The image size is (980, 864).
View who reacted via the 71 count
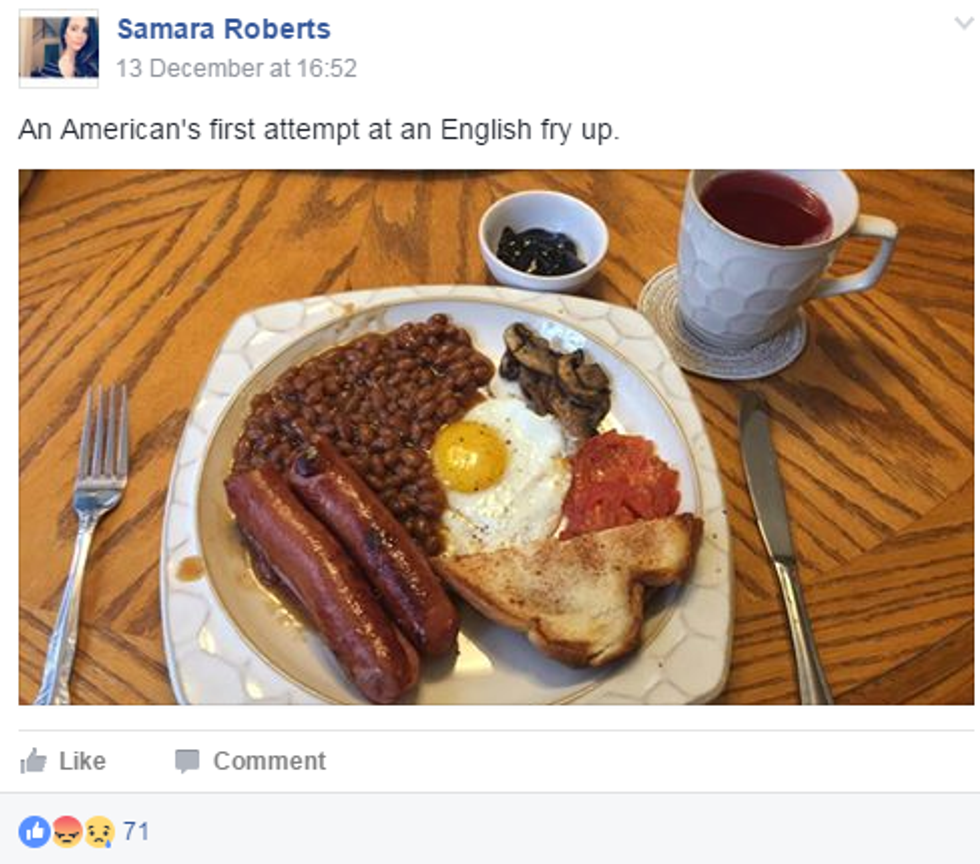pyautogui.click(x=136, y=831)
